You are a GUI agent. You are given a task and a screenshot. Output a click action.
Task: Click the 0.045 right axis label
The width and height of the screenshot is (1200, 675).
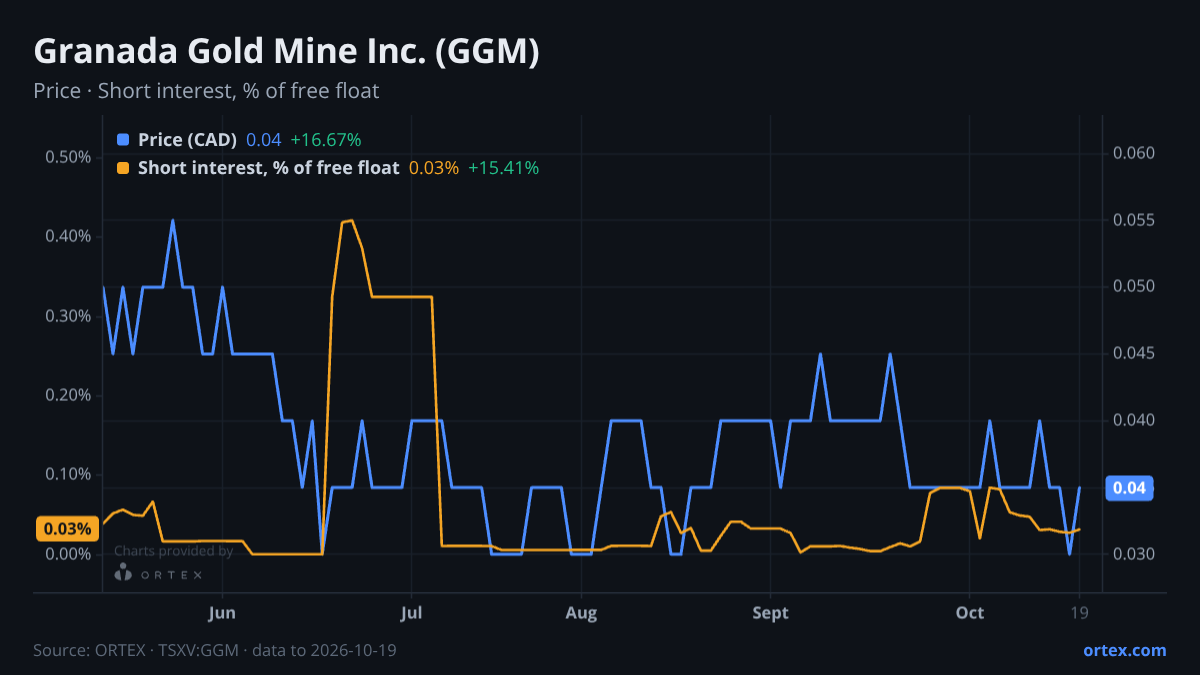click(1134, 353)
